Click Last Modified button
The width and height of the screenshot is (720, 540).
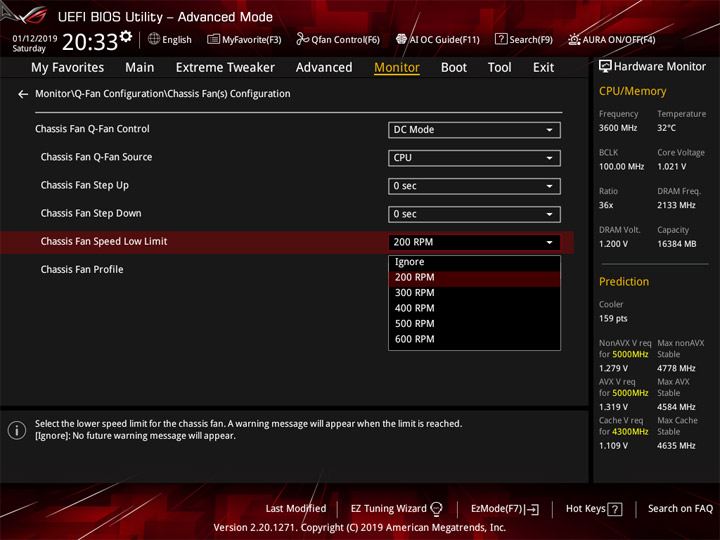[x=296, y=508]
